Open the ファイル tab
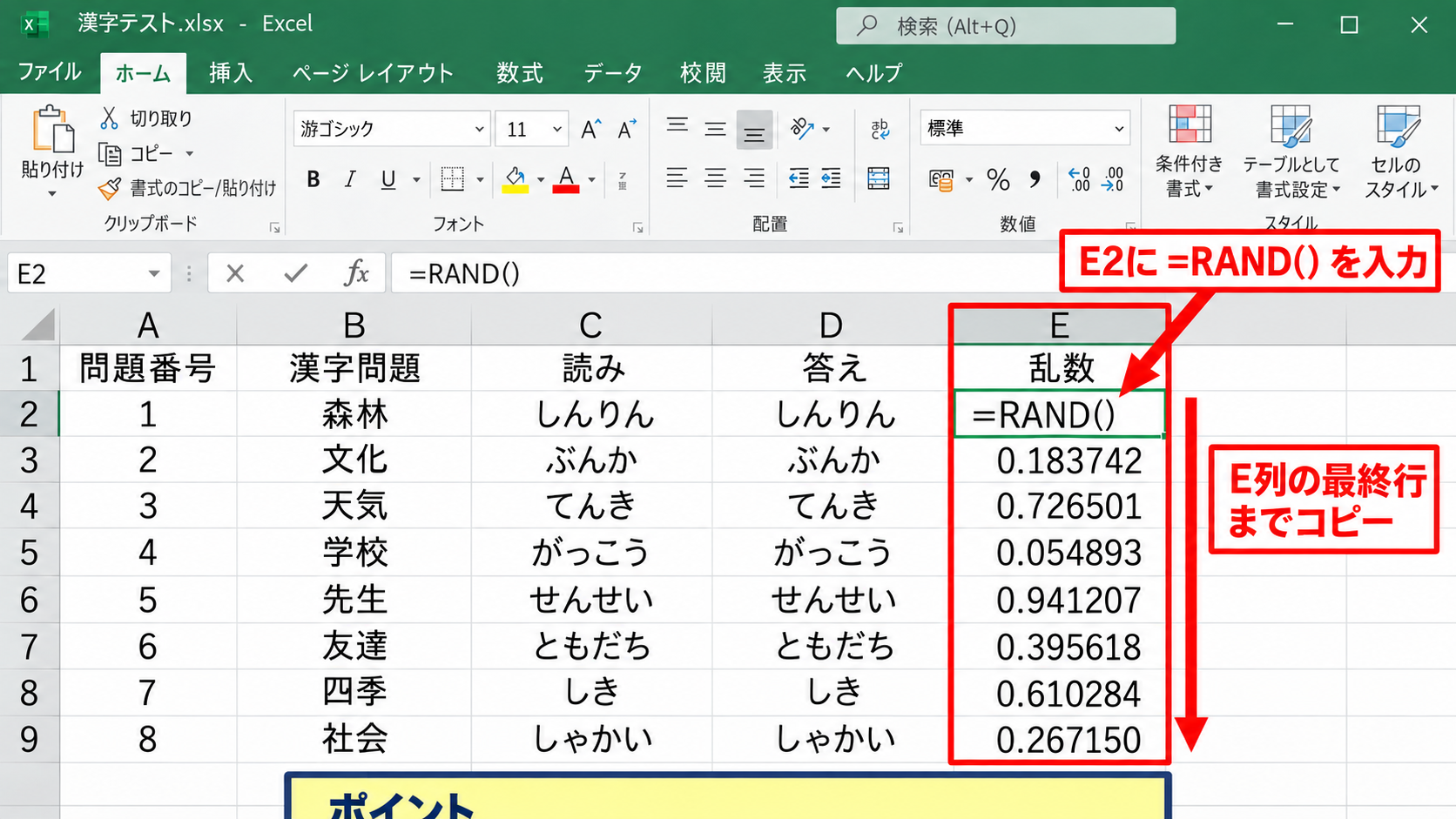 [50, 72]
